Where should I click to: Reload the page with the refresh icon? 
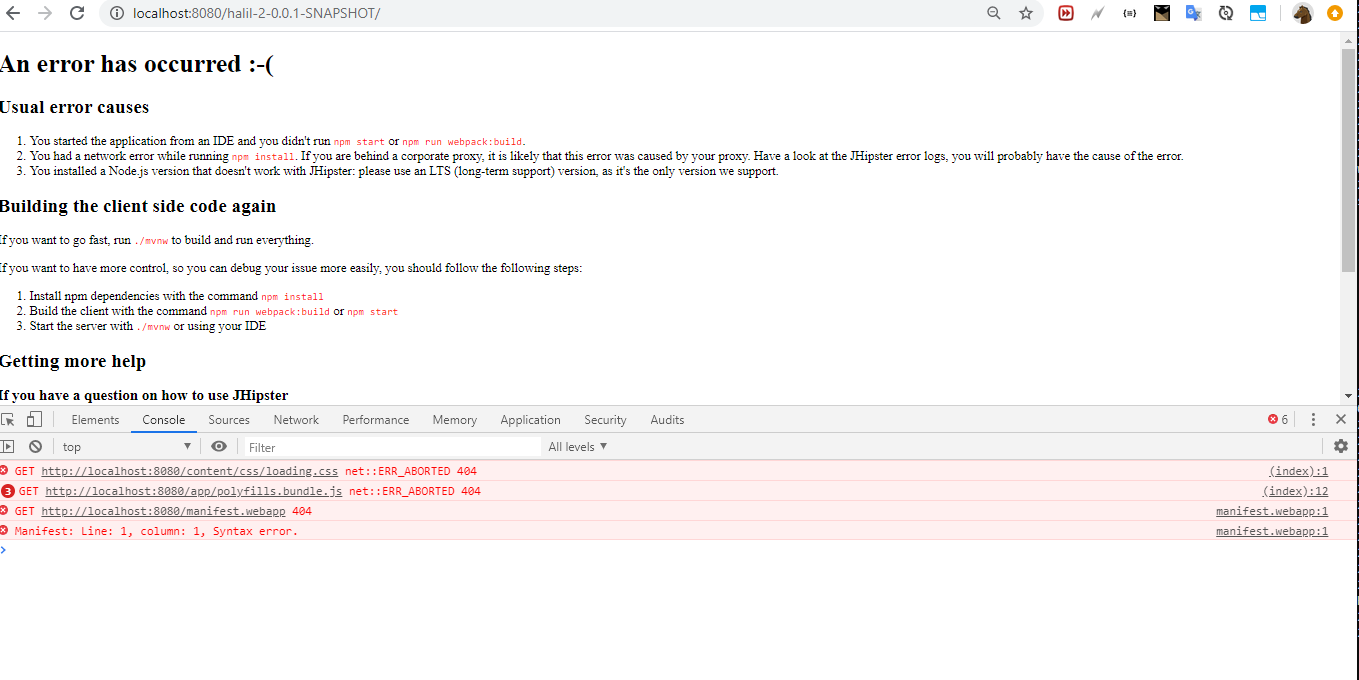(x=77, y=13)
